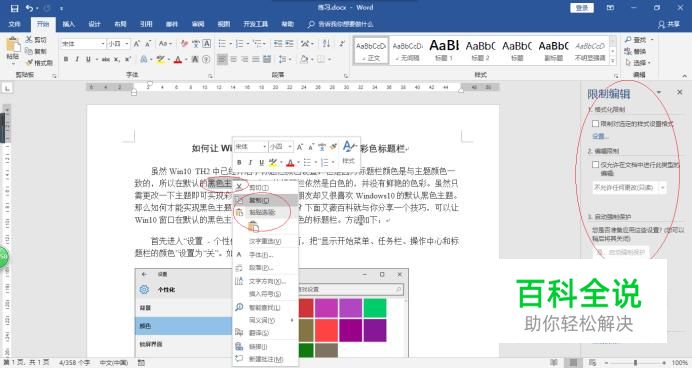The height and width of the screenshot is (368, 692).
Task: Apply strikethrough from the ribbon
Action: (x=105, y=59)
